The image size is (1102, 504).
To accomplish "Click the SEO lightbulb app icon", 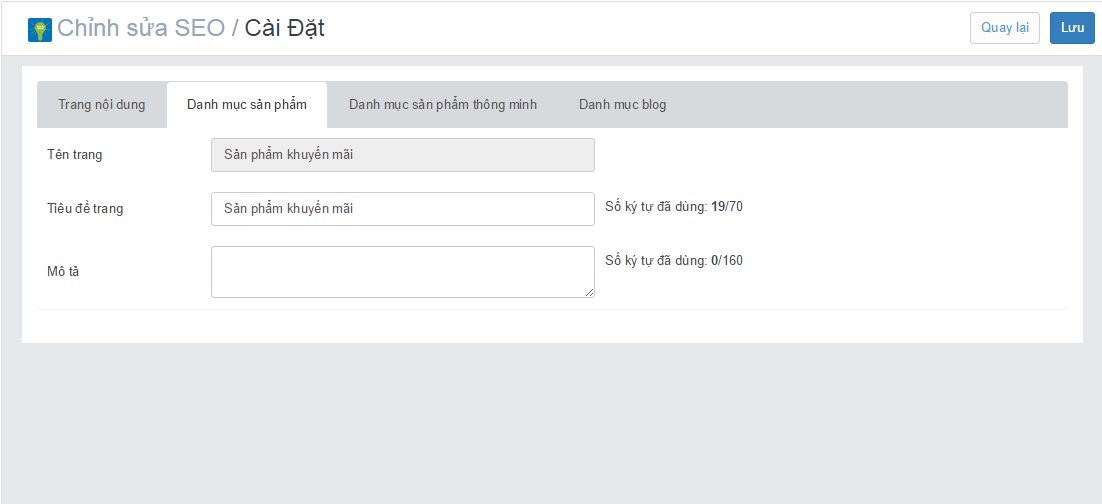I will [40, 30].
